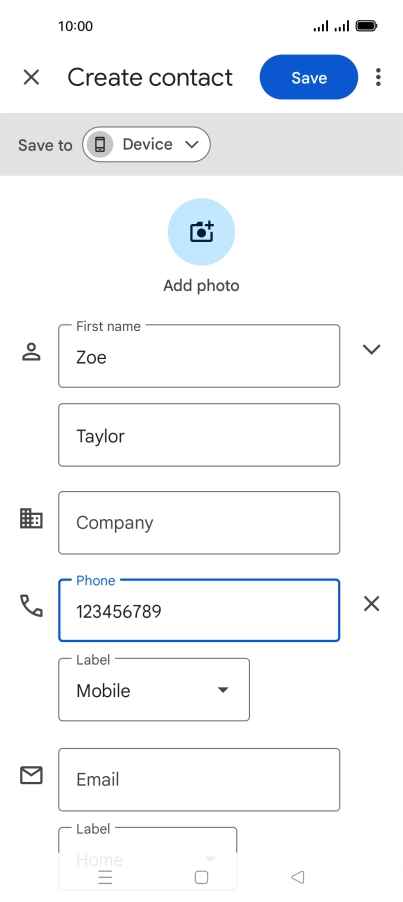Tap the Add photo camera icon
Viewport: 403px width, 902px height.
point(201,232)
